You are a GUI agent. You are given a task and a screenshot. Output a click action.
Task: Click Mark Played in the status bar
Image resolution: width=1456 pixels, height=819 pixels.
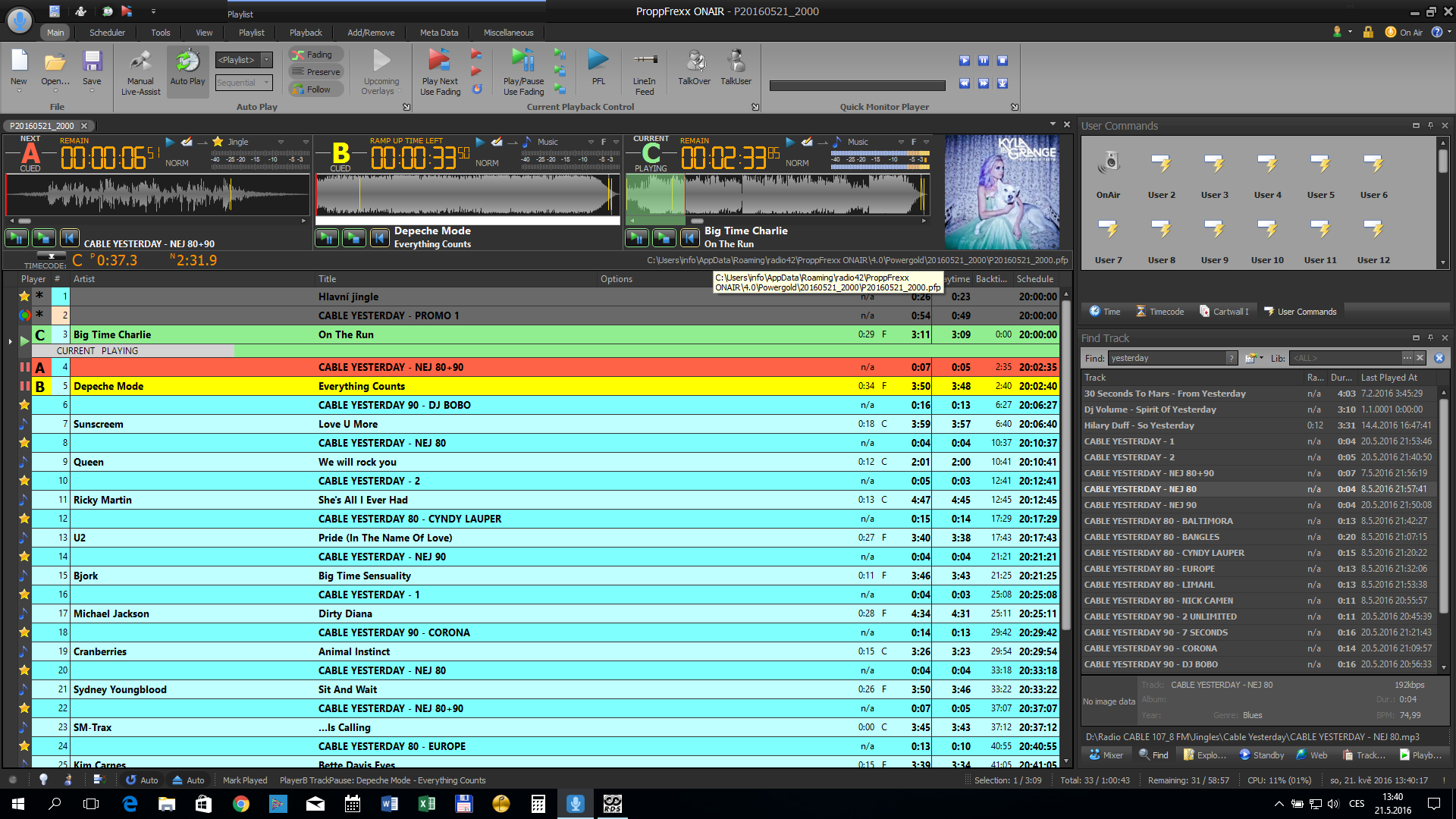[244, 780]
